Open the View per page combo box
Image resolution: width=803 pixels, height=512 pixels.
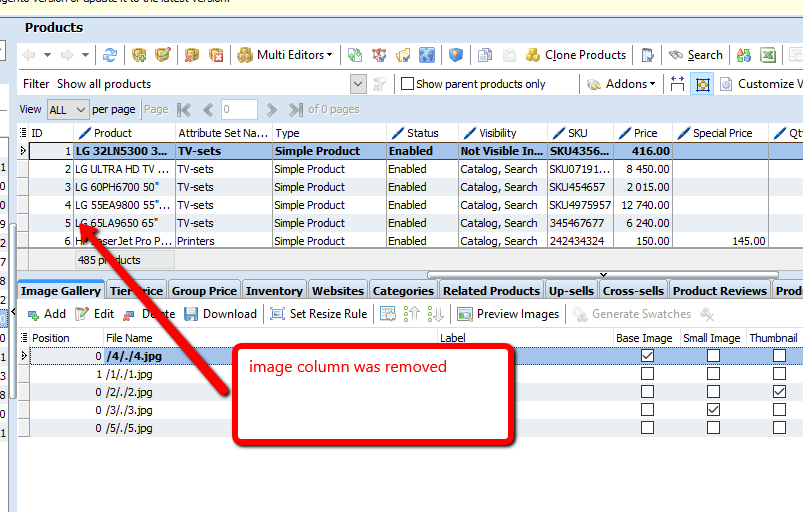pos(67,110)
